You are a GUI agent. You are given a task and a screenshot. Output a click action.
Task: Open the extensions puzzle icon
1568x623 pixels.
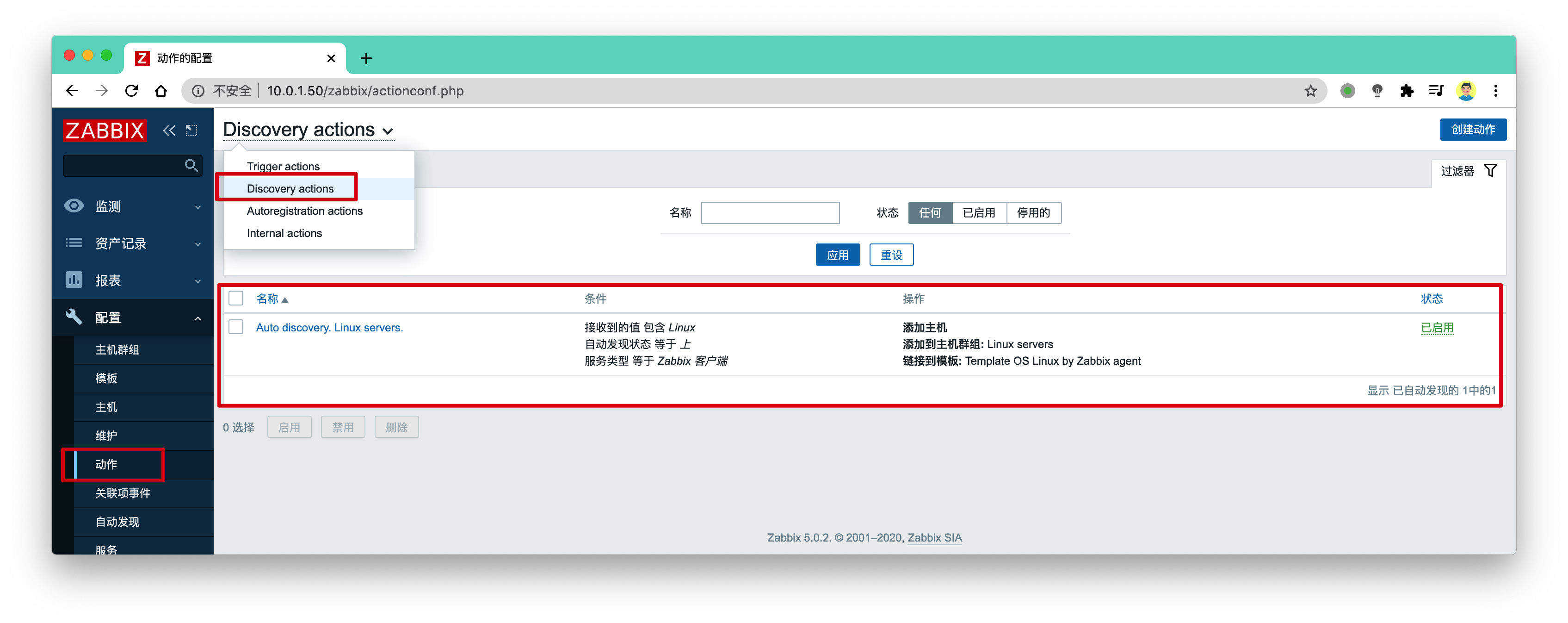(x=1407, y=91)
